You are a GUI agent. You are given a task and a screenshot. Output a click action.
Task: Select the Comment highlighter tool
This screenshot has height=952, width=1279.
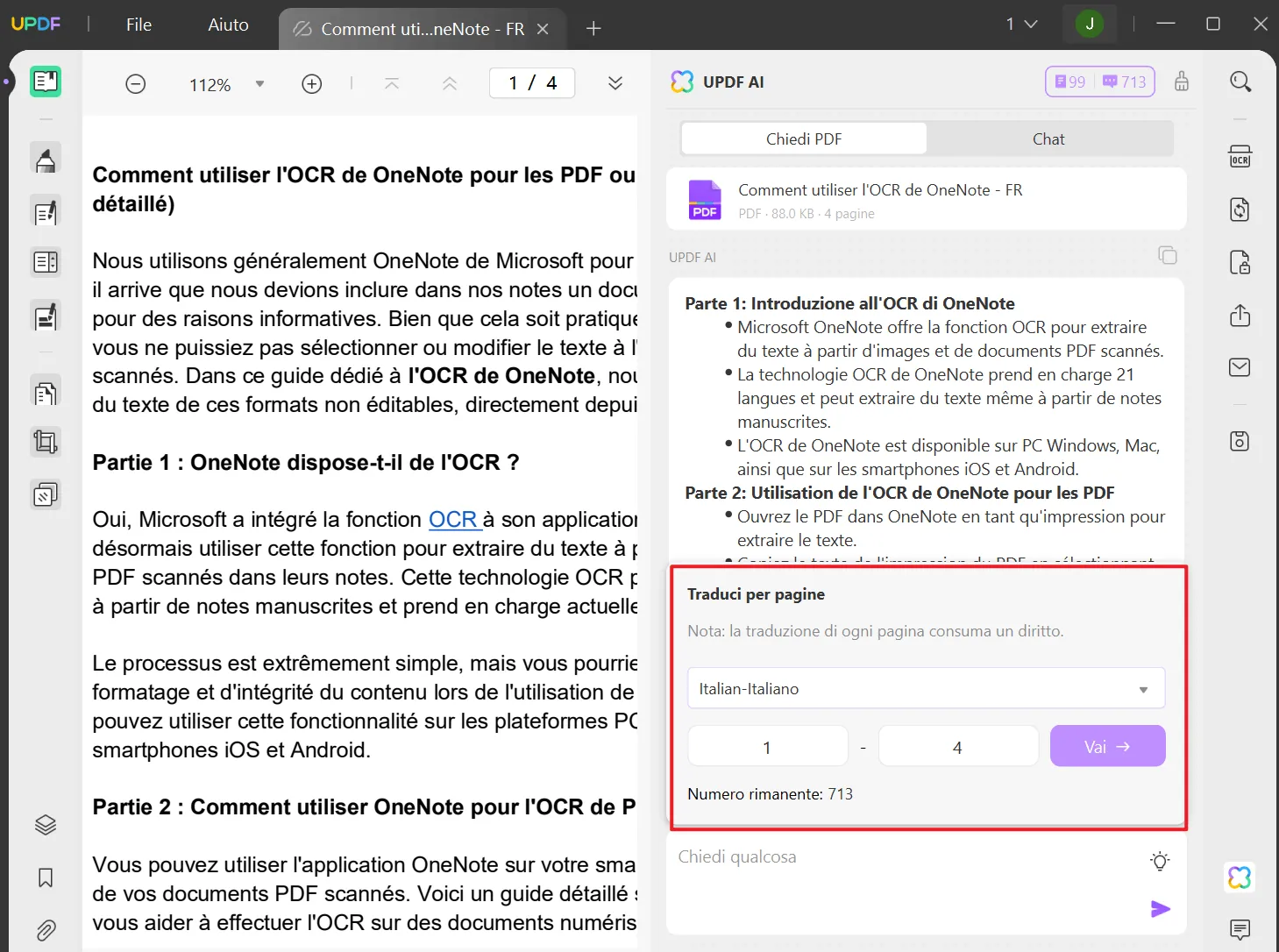pyautogui.click(x=46, y=160)
